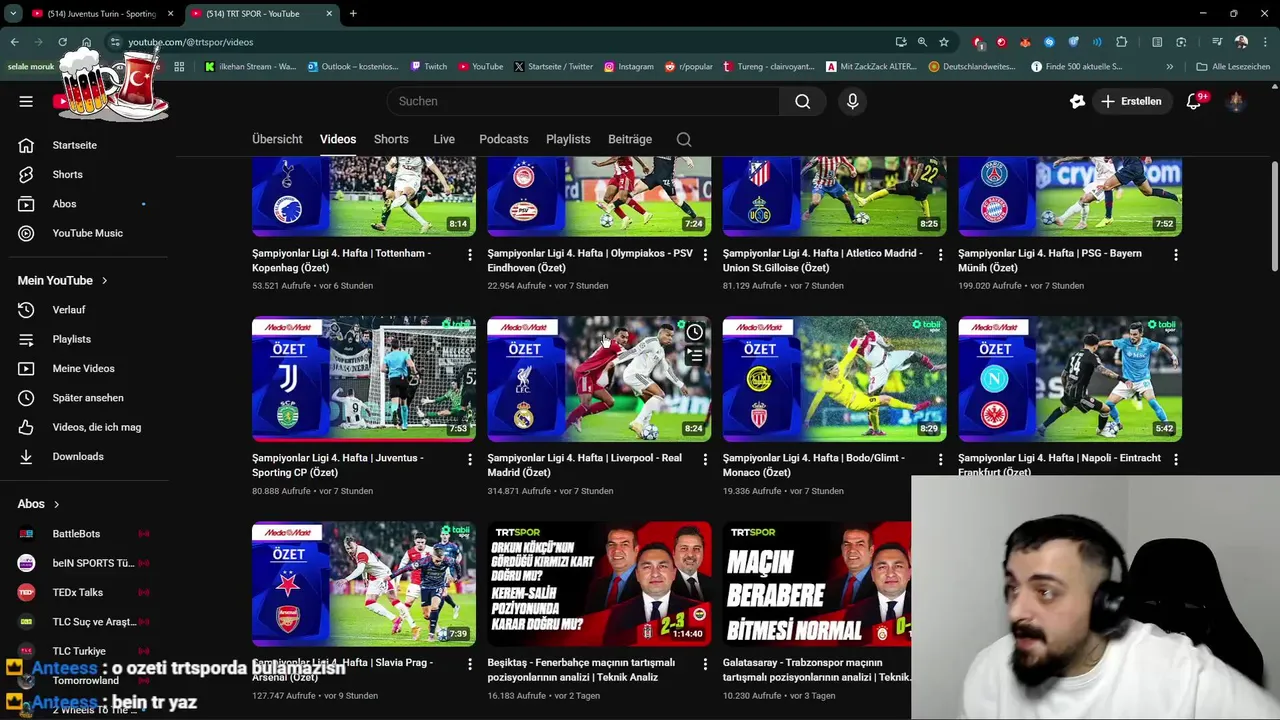Screen dimensions: 1280x720
Task: Open Chrome tab search dropdown
Action: tap(13, 13)
